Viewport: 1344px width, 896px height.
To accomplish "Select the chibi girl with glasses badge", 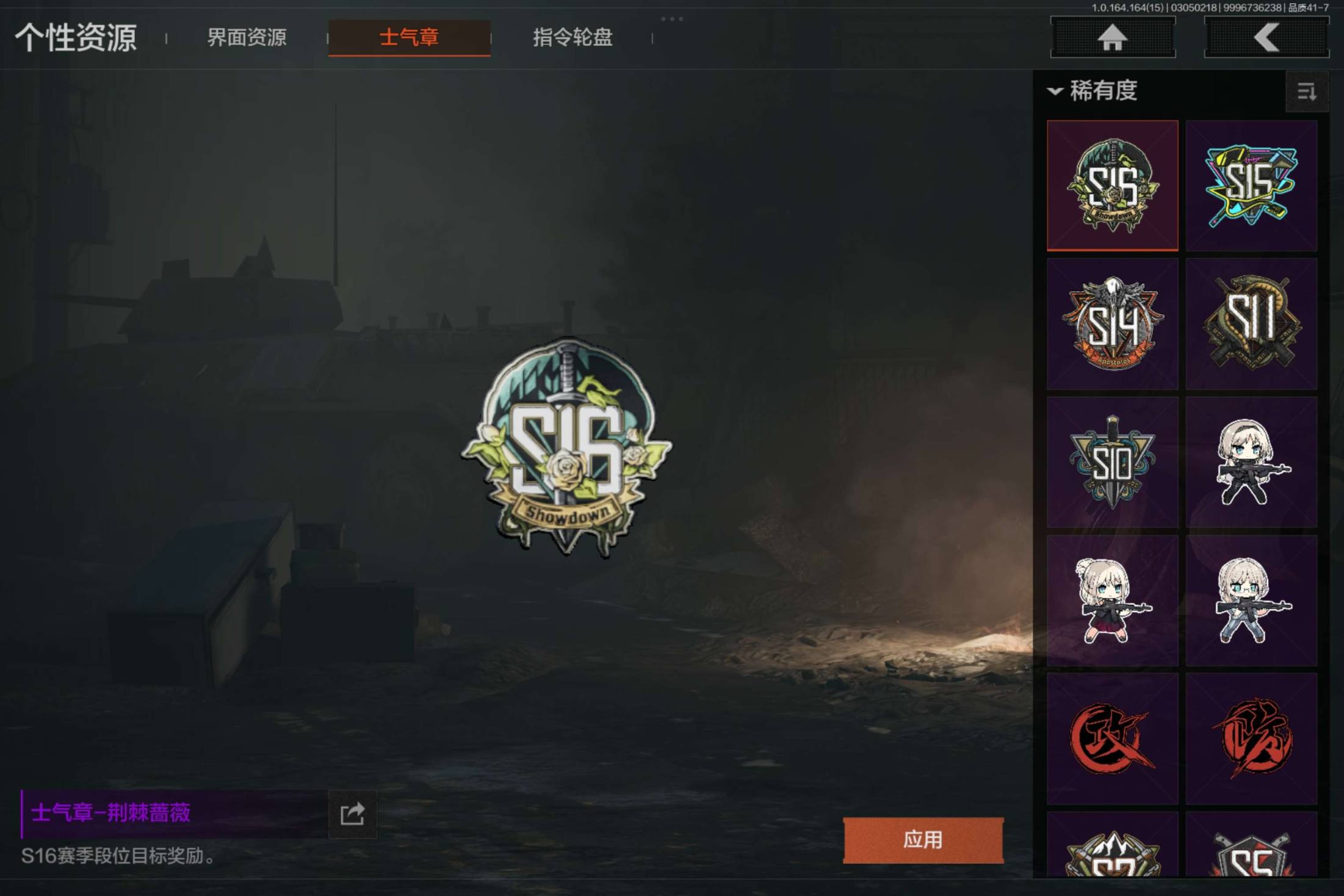I will coord(1251,601).
